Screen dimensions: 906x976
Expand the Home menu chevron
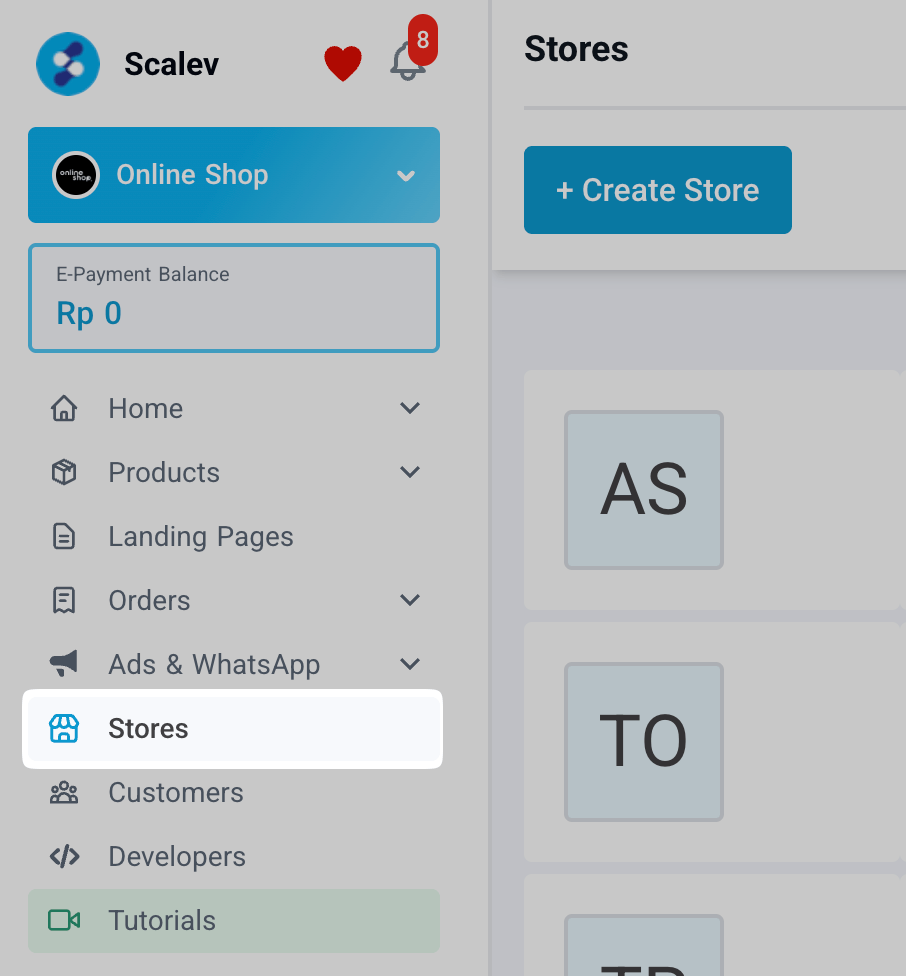click(410, 408)
